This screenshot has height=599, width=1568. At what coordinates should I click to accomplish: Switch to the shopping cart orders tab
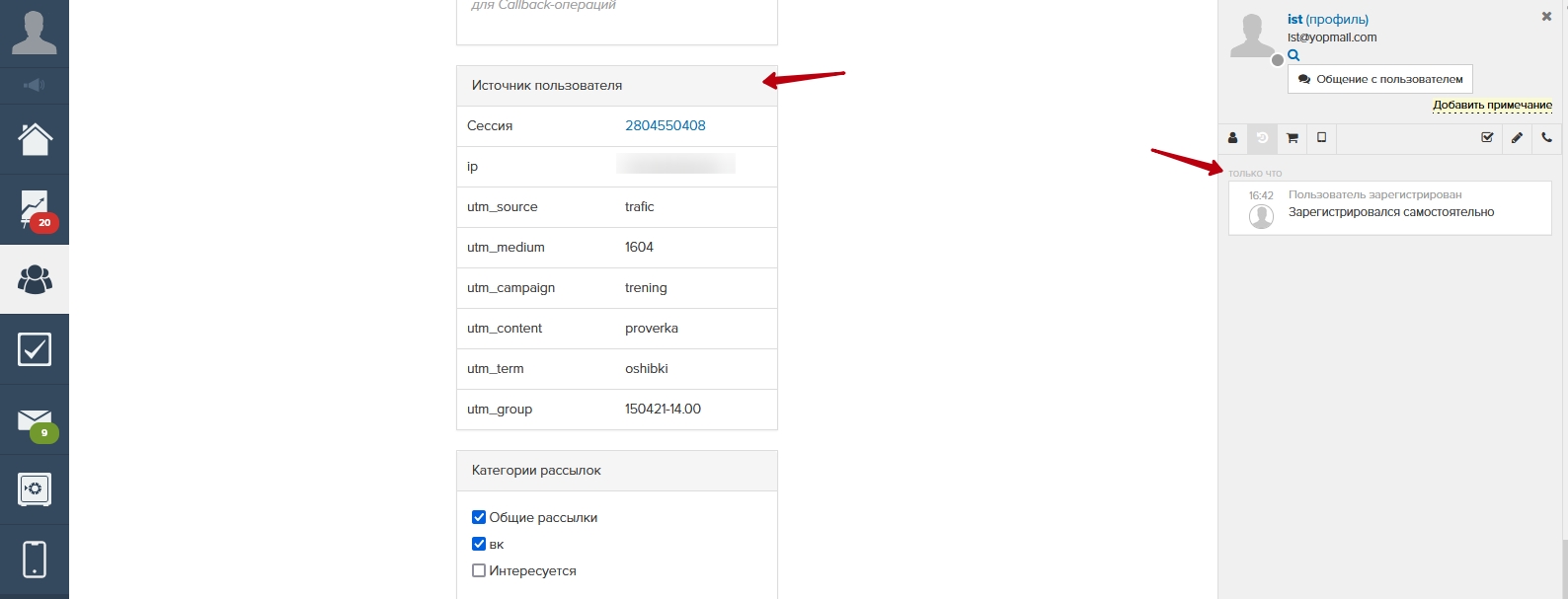point(1292,138)
